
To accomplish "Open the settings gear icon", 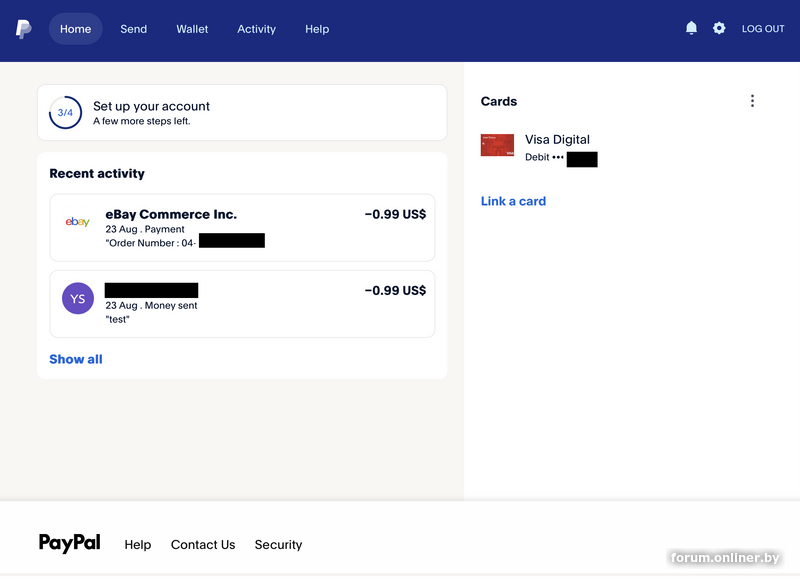I will pyautogui.click(x=719, y=28).
